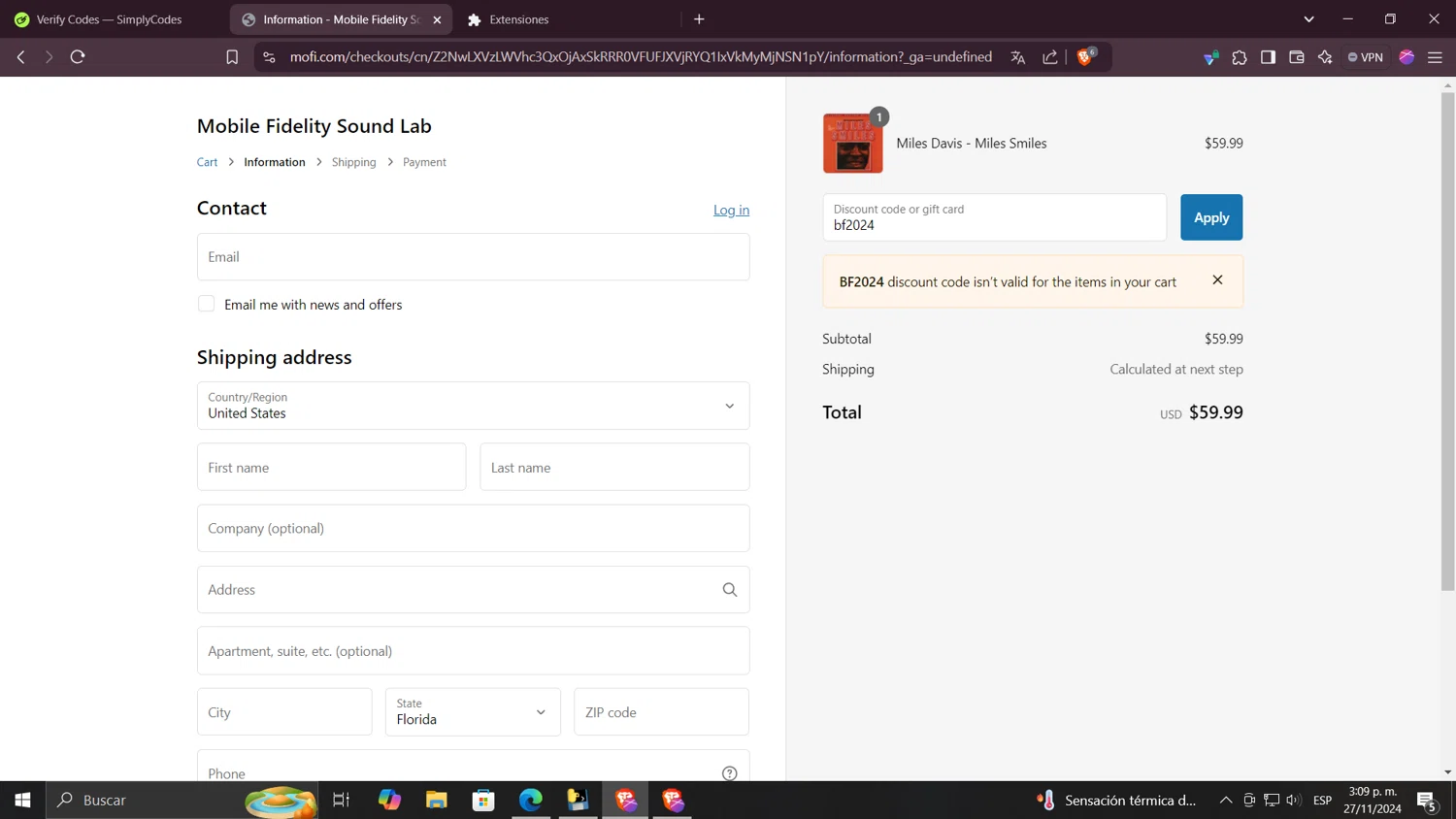
Task: Click the Last name field
Action: click(x=614, y=467)
